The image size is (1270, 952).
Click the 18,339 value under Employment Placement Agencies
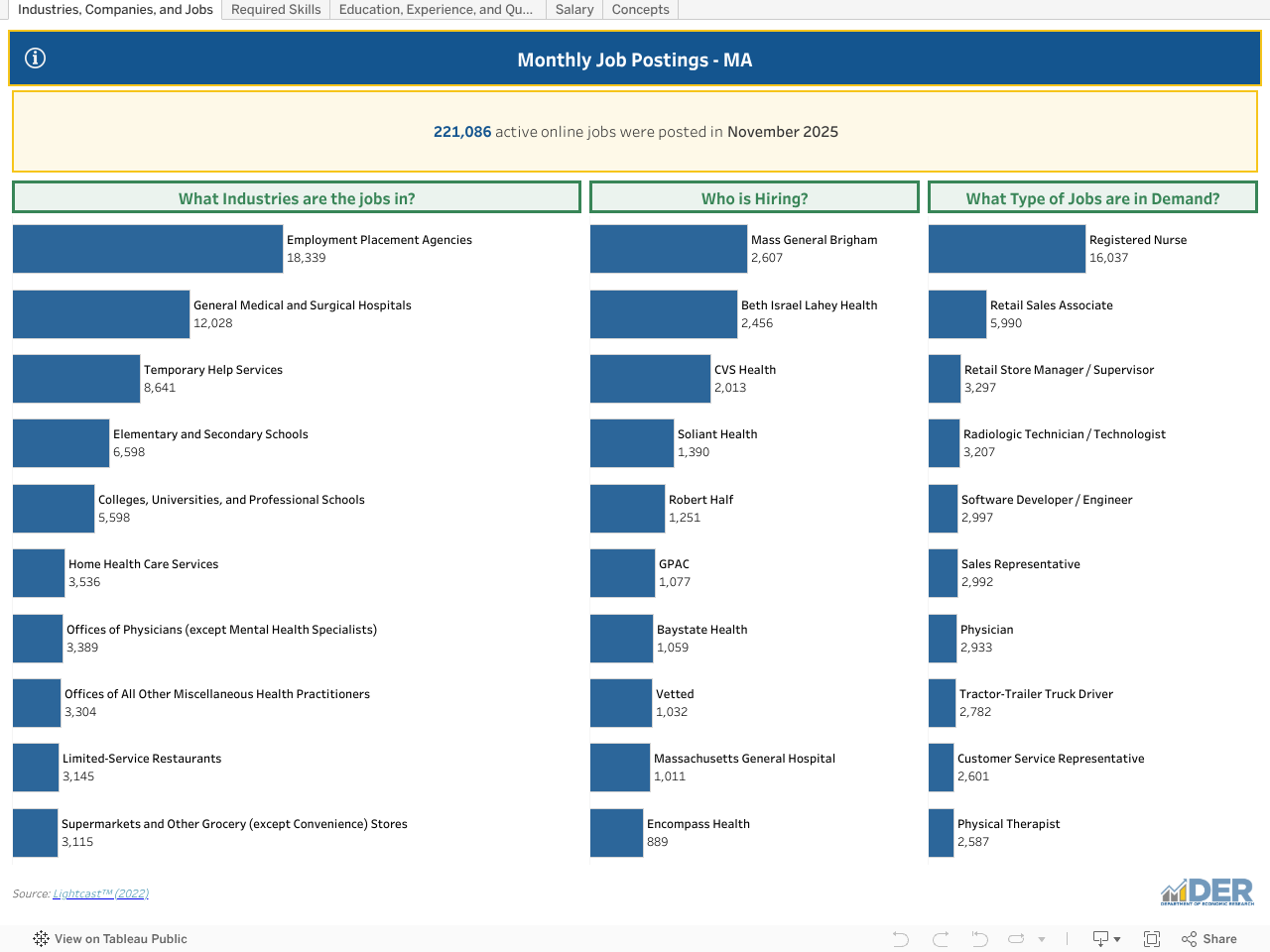click(307, 258)
